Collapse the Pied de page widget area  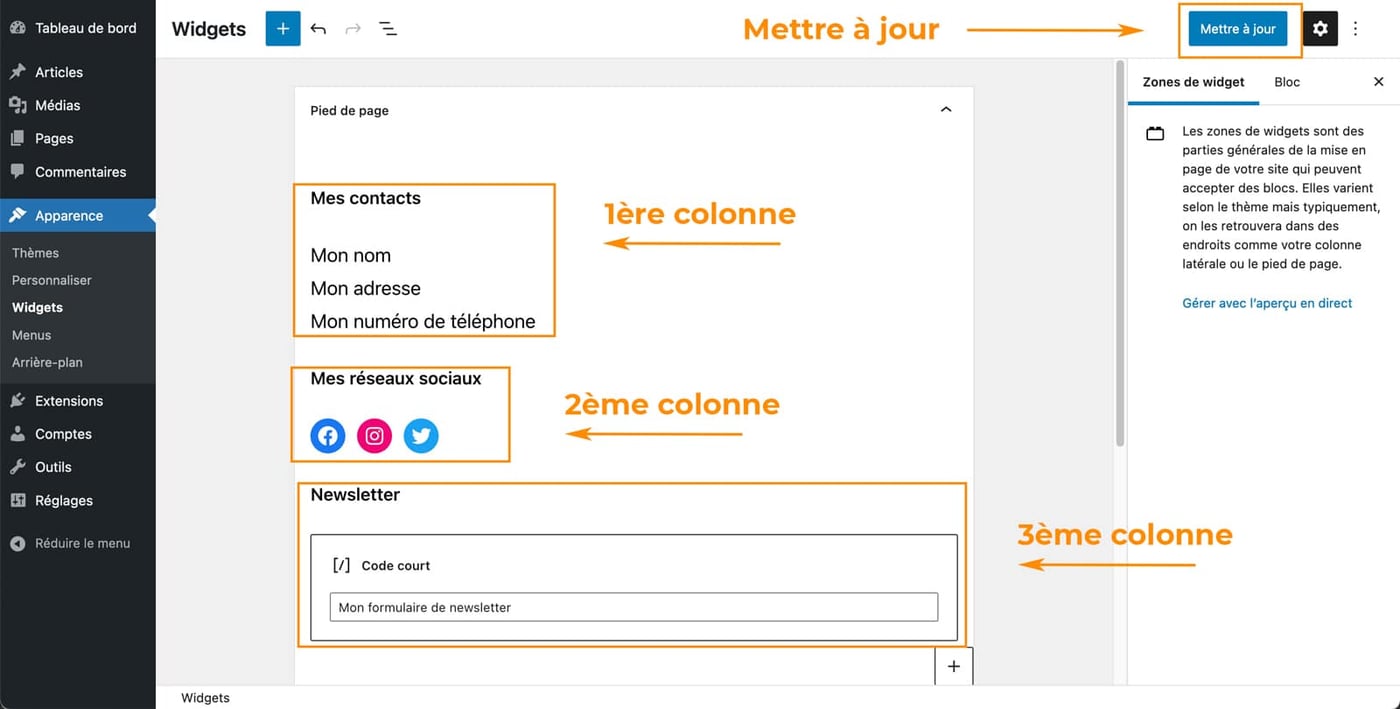click(945, 110)
